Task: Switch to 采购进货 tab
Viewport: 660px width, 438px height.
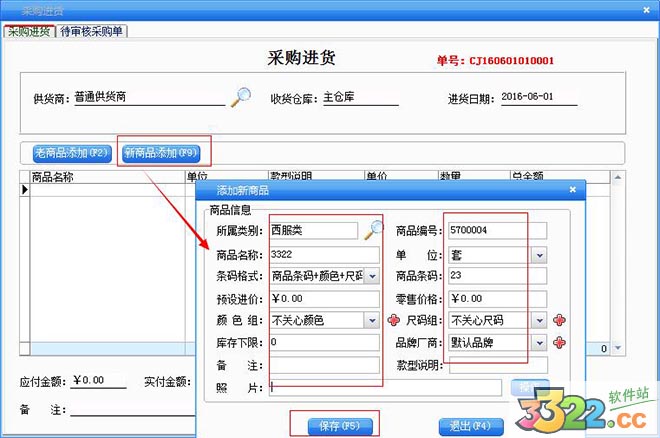Action: coord(29,31)
